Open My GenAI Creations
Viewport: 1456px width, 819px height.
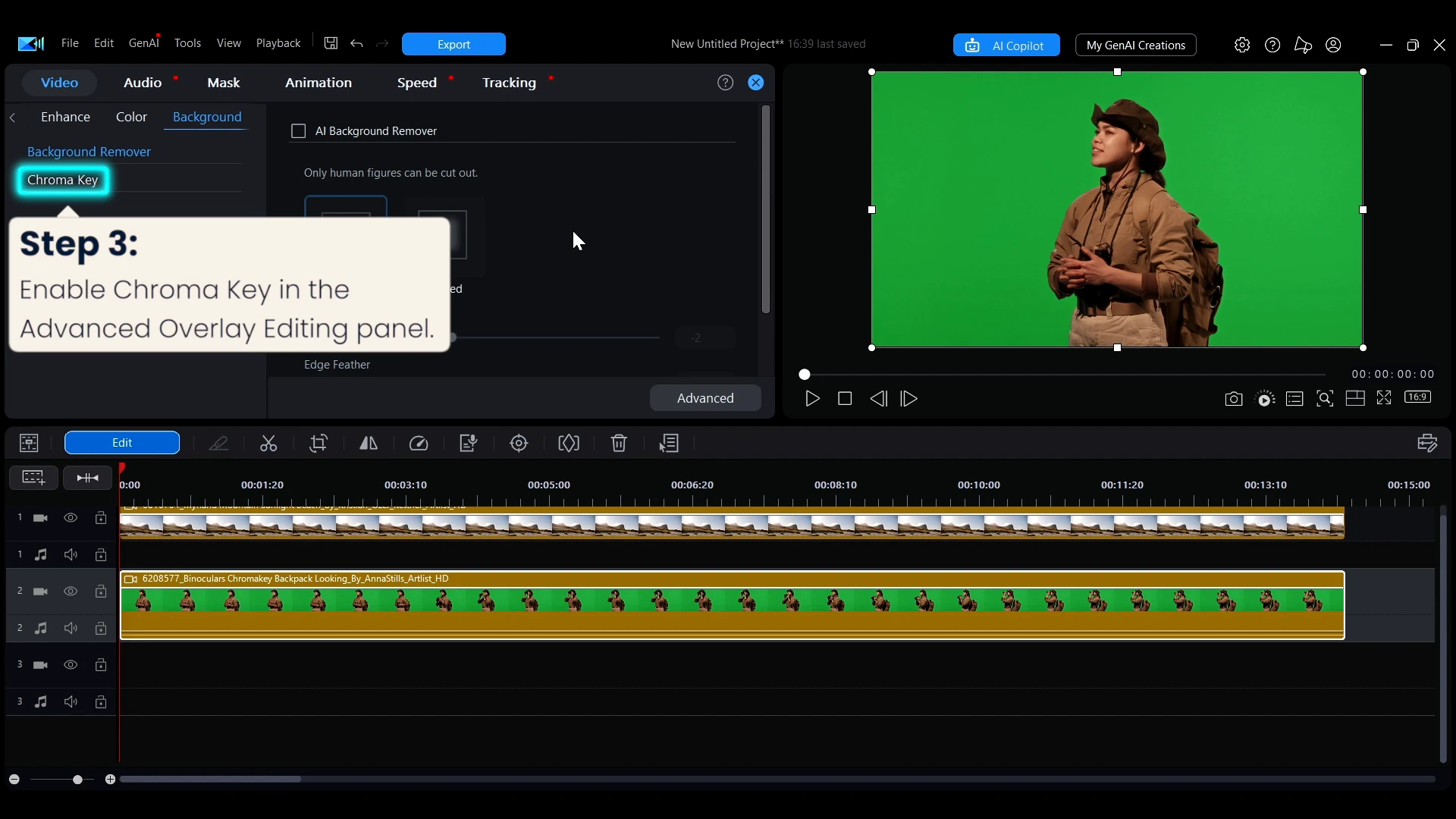[1136, 45]
